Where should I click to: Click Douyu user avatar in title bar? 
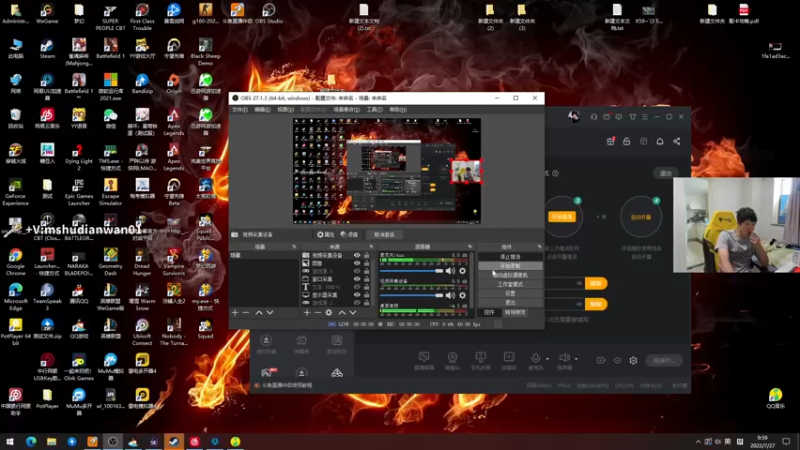tap(574, 117)
